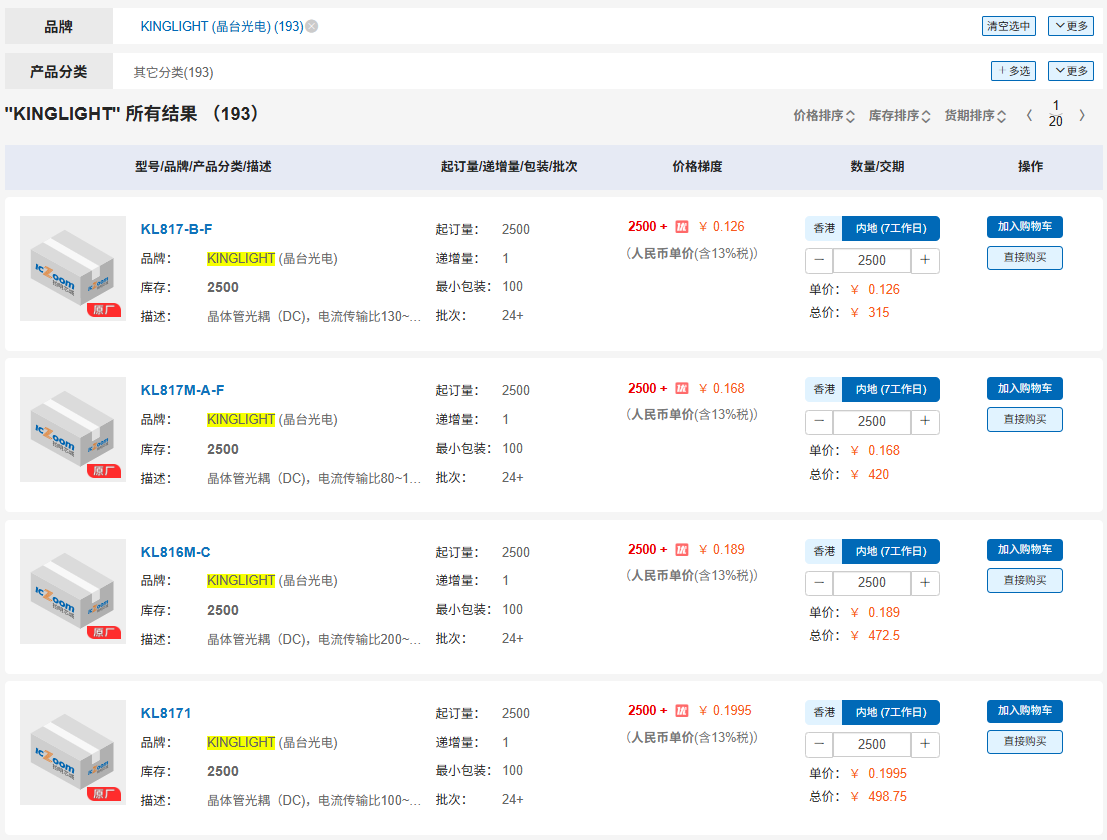The width and height of the screenshot is (1107, 840).
Task: Decrease quantity for KL816M-C
Action: [819, 583]
